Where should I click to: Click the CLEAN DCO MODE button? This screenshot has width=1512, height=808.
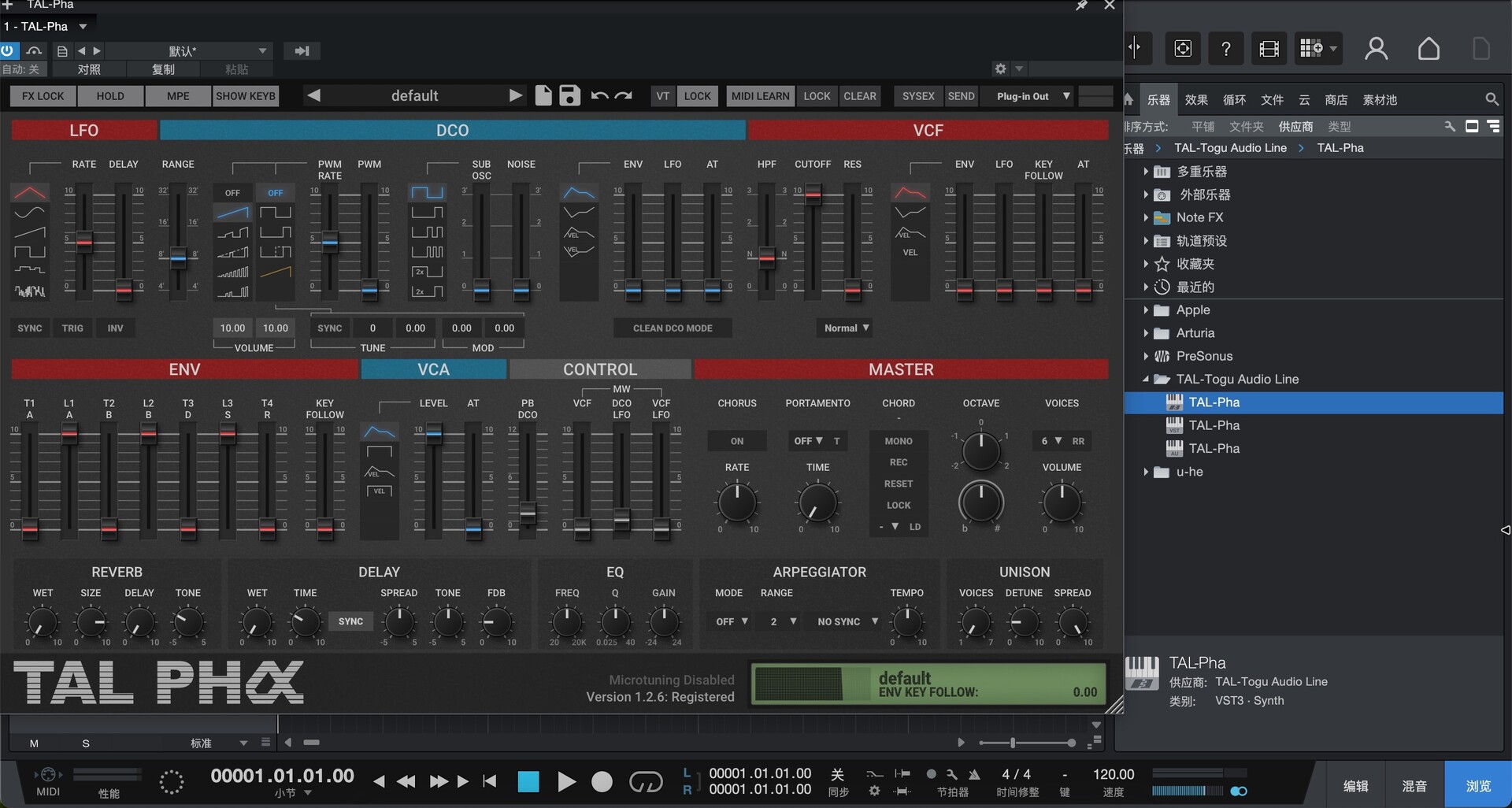673,328
